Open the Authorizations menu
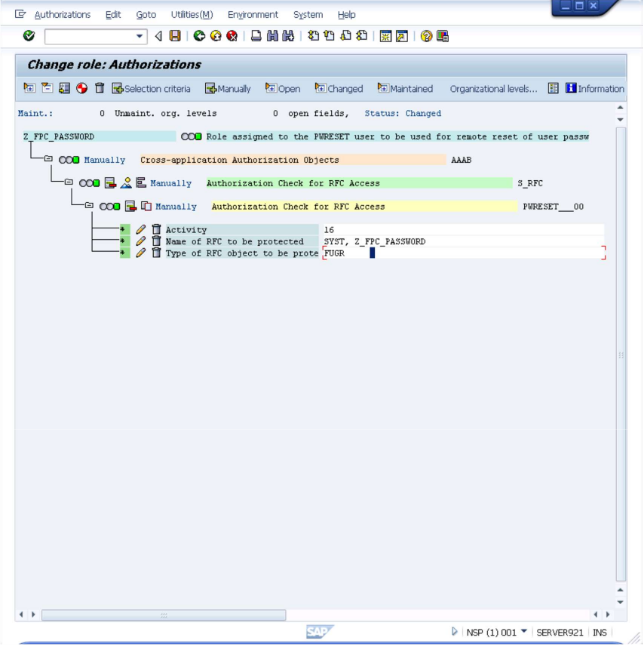The image size is (643, 645). [x=62, y=15]
